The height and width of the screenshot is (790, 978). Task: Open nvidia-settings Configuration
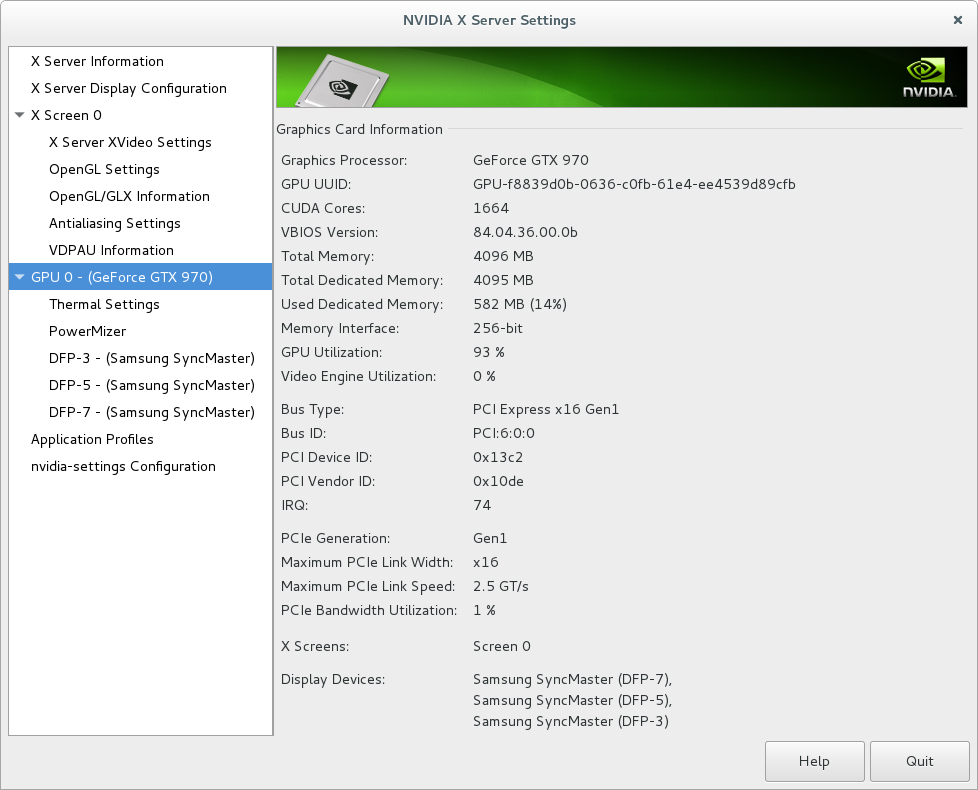click(123, 466)
